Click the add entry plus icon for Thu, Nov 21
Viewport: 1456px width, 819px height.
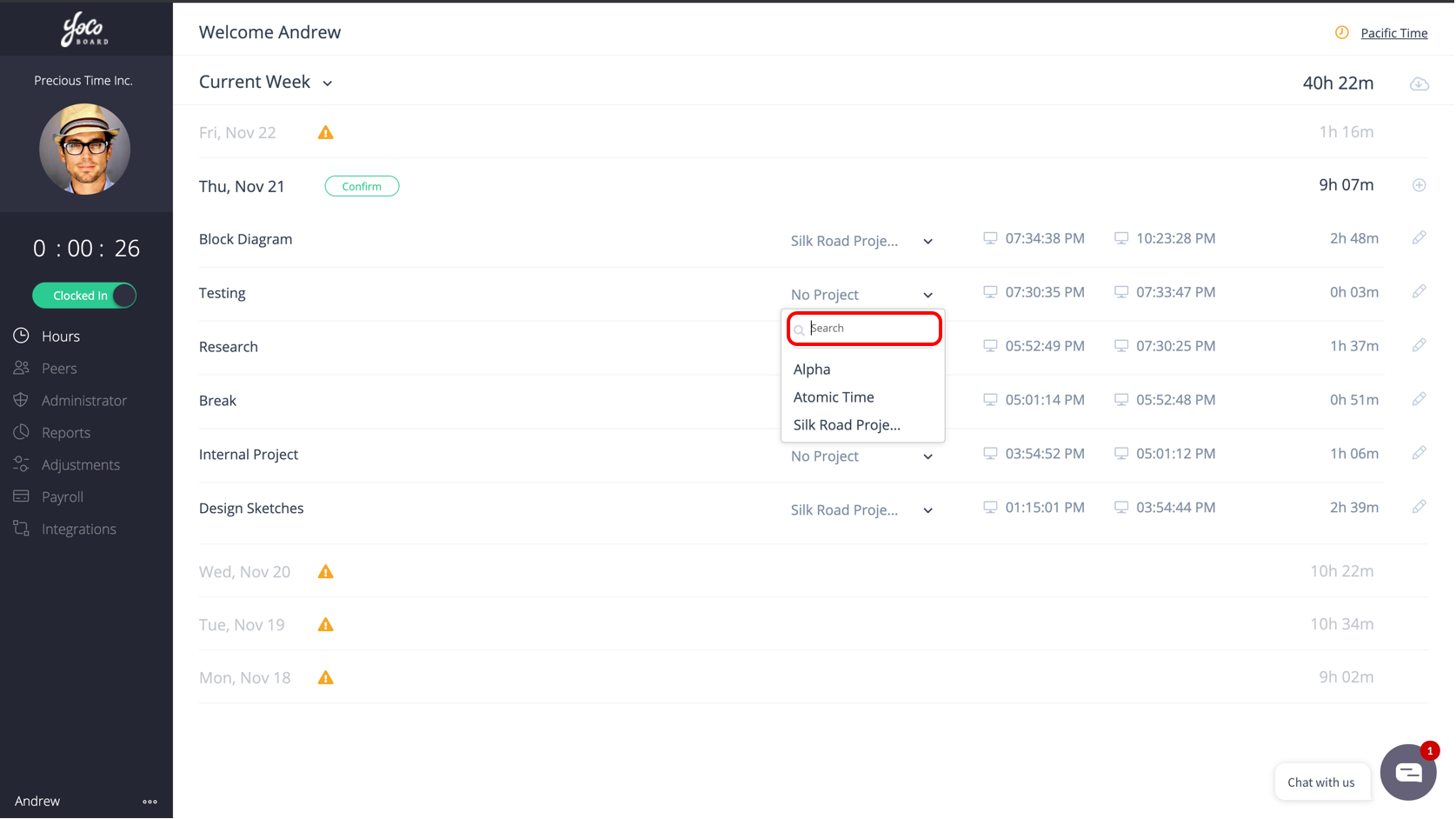[1419, 185]
